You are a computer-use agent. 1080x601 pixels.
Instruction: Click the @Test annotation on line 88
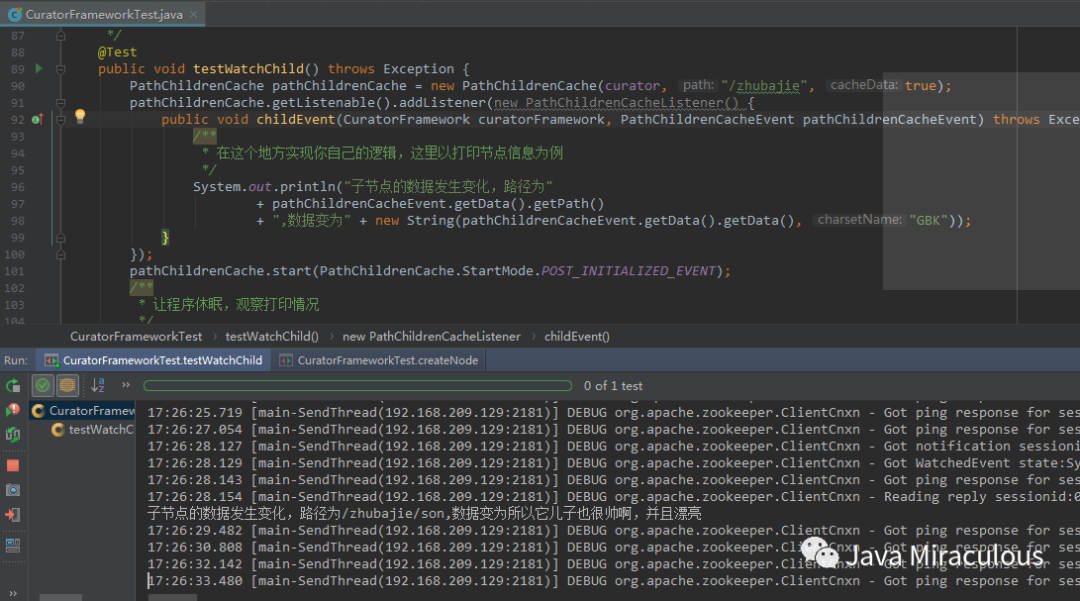tap(117, 52)
